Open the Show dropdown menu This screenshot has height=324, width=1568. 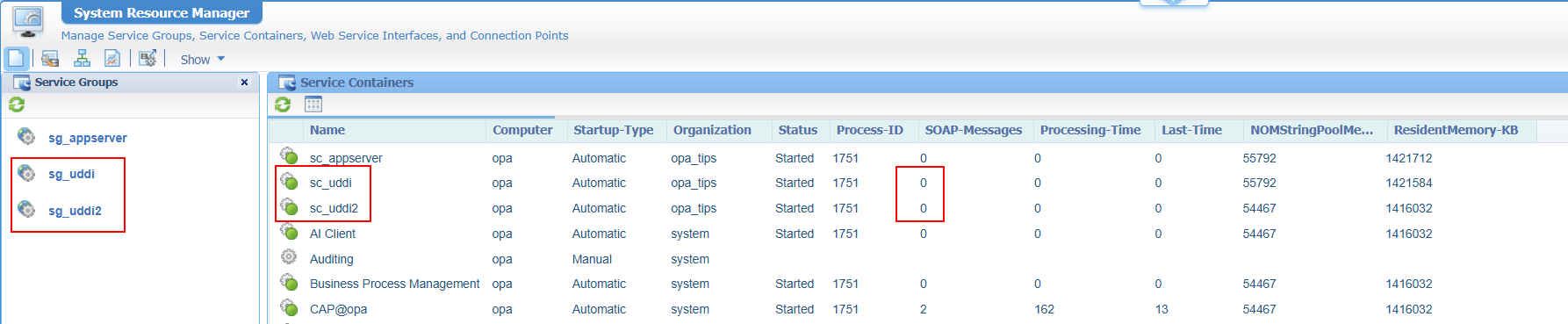[203, 60]
